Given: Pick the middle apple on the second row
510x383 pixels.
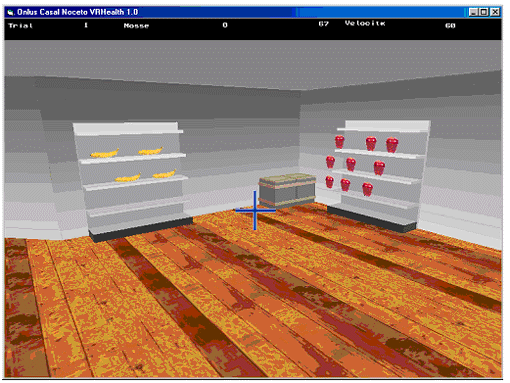Looking at the screenshot, I should [351, 164].
